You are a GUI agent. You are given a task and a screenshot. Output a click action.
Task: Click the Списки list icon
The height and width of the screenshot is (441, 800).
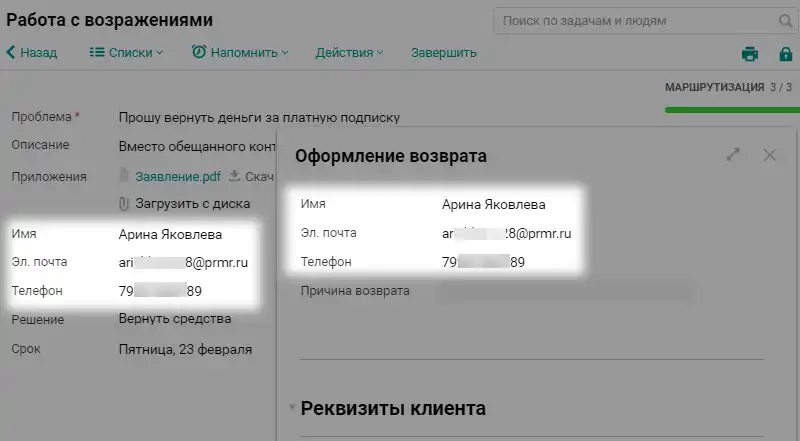click(97, 52)
